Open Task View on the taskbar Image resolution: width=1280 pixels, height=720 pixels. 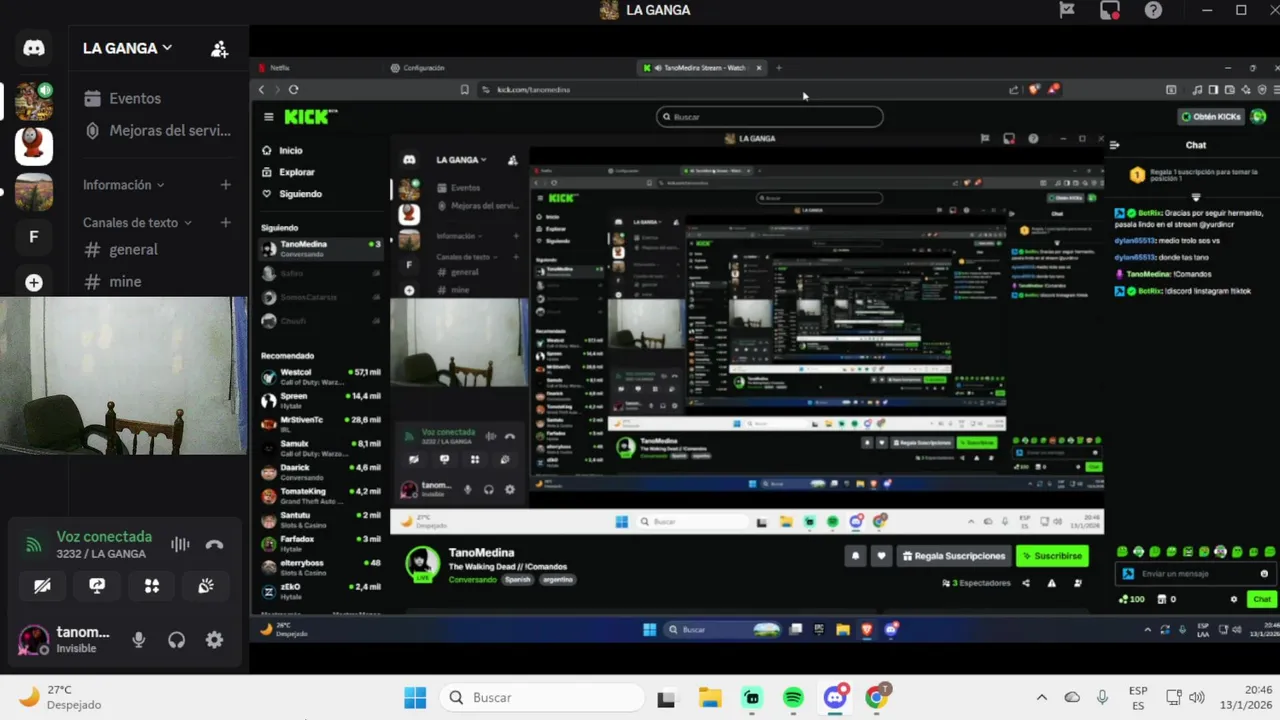click(x=668, y=697)
